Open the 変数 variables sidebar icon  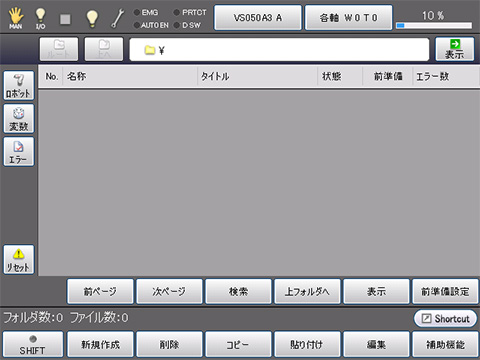(x=19, y=118)
